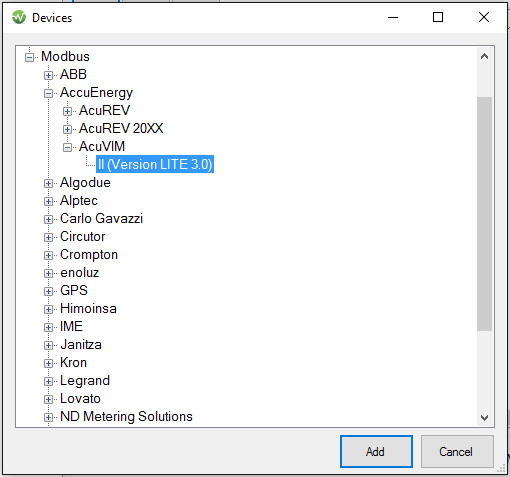The height and width of the screenshot is (477, 510).
Task: Click the Add button
Action: pyautogui.click(x=376, y=452)
